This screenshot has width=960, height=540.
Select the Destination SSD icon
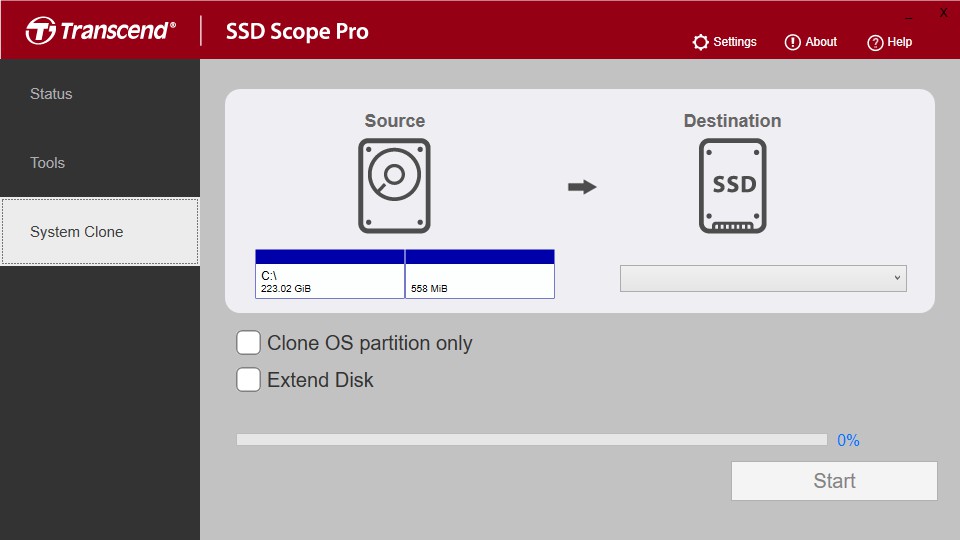(x=732, y=186)
